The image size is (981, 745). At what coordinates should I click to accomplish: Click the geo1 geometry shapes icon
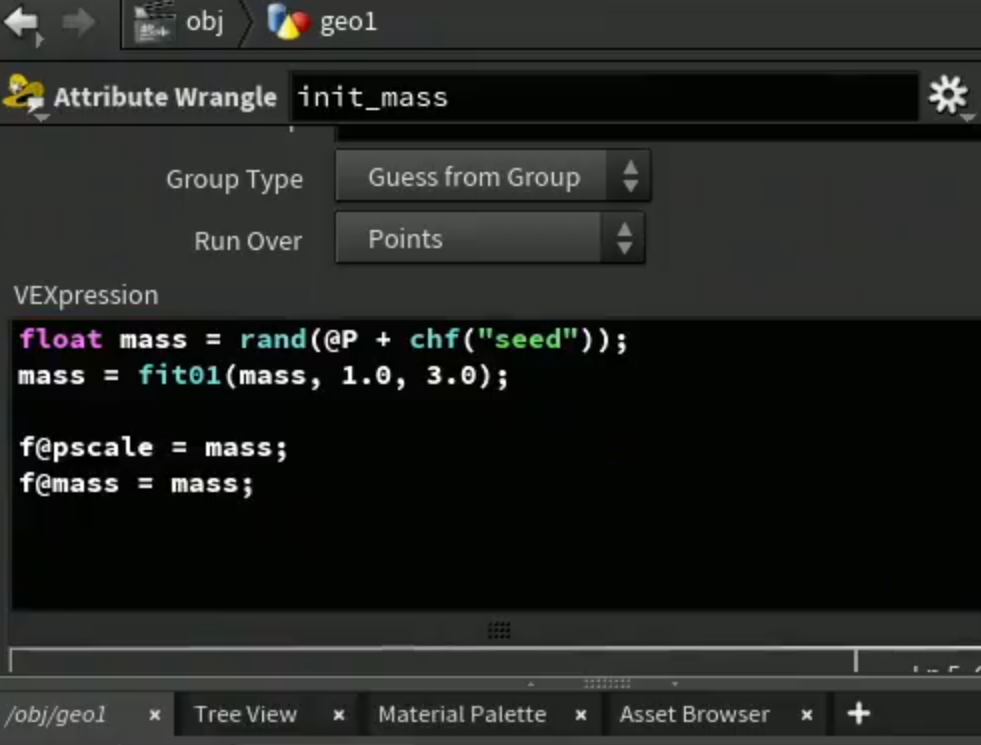[x=288, y=23]
